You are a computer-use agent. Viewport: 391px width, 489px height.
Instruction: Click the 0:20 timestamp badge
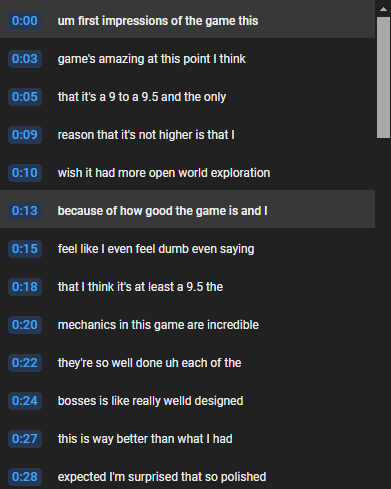[x=25, y=325]
